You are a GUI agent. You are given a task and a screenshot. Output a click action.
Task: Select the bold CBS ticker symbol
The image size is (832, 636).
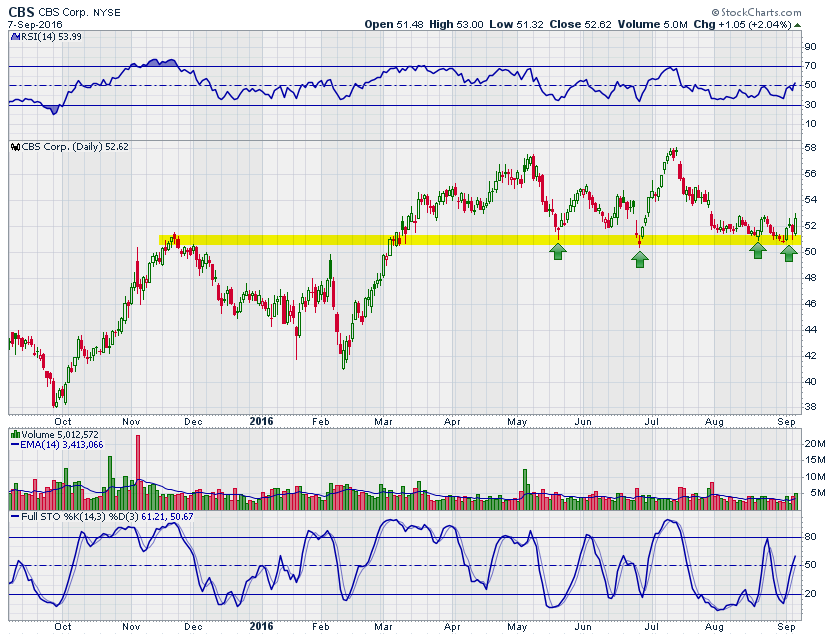point(21,12)
